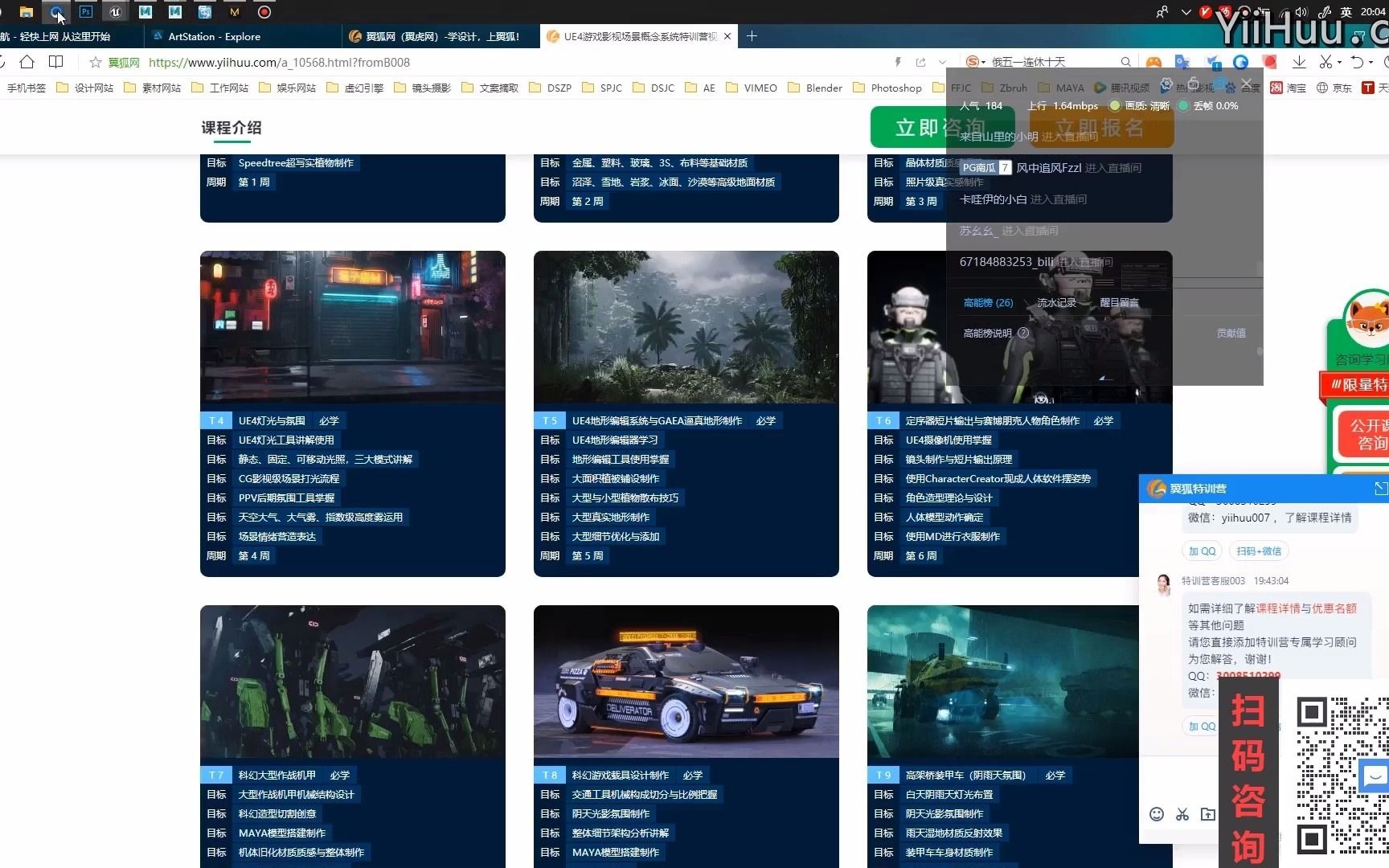The image size is (1389, 868).
Task: Open the 素材网站 bookmark folder
Action: [153, 88]
